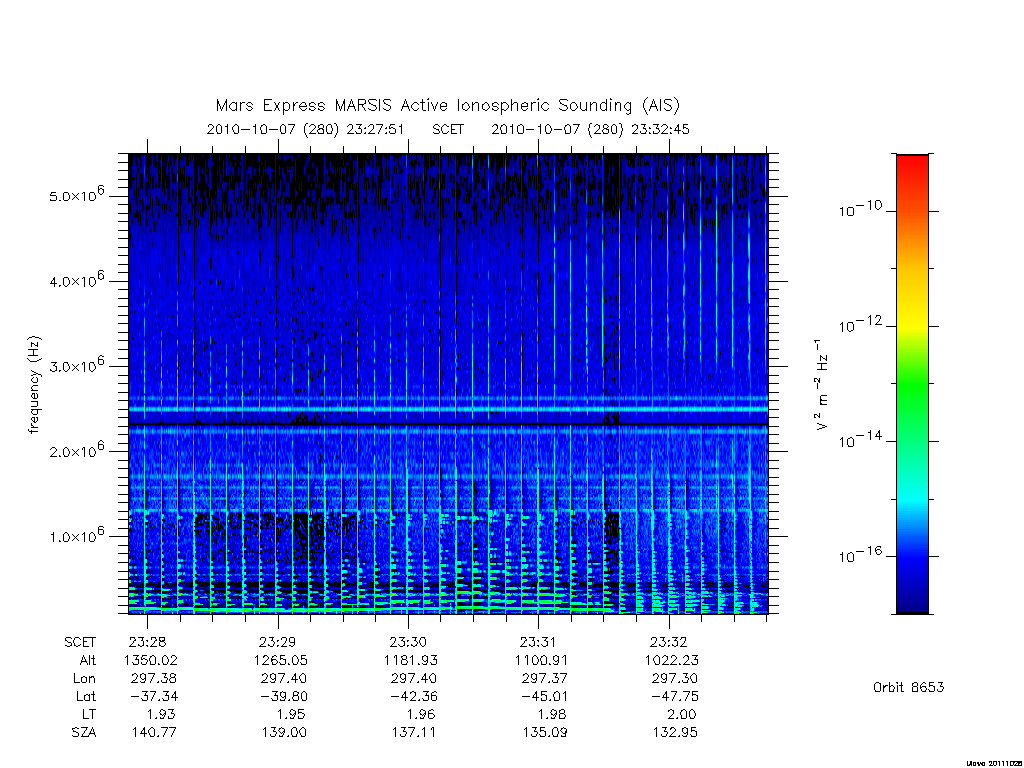
Task: Click x-axis time label '23:28'
Action: tap(148, 642)
